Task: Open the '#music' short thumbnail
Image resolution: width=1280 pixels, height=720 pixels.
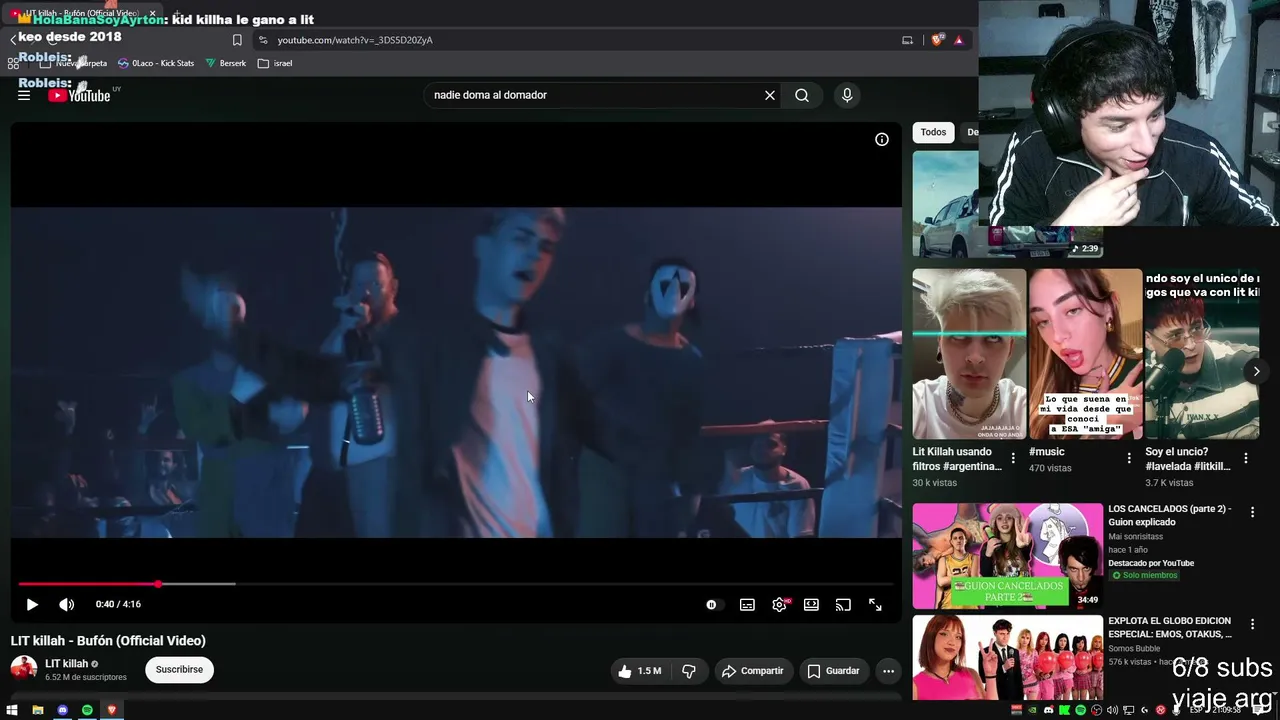Action: tap(1085, 354)
